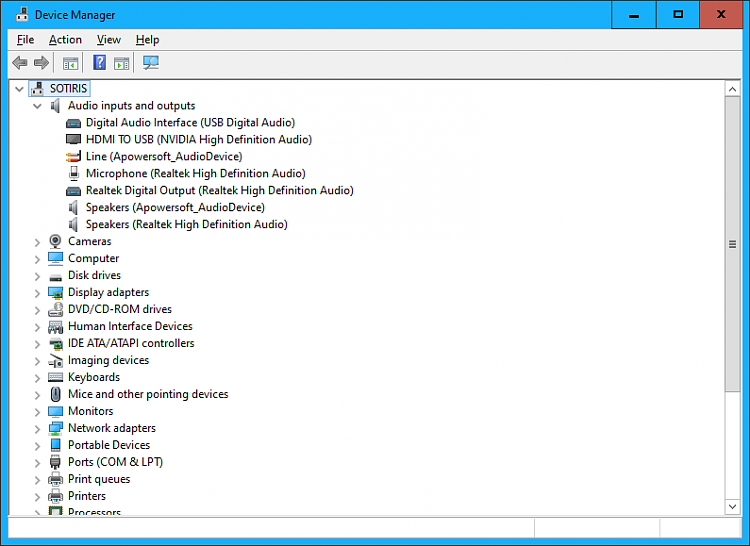Viewport: 750px width, 546px height.
Task: Click the Line Apowersoft device icon
Action: [73, 156]
